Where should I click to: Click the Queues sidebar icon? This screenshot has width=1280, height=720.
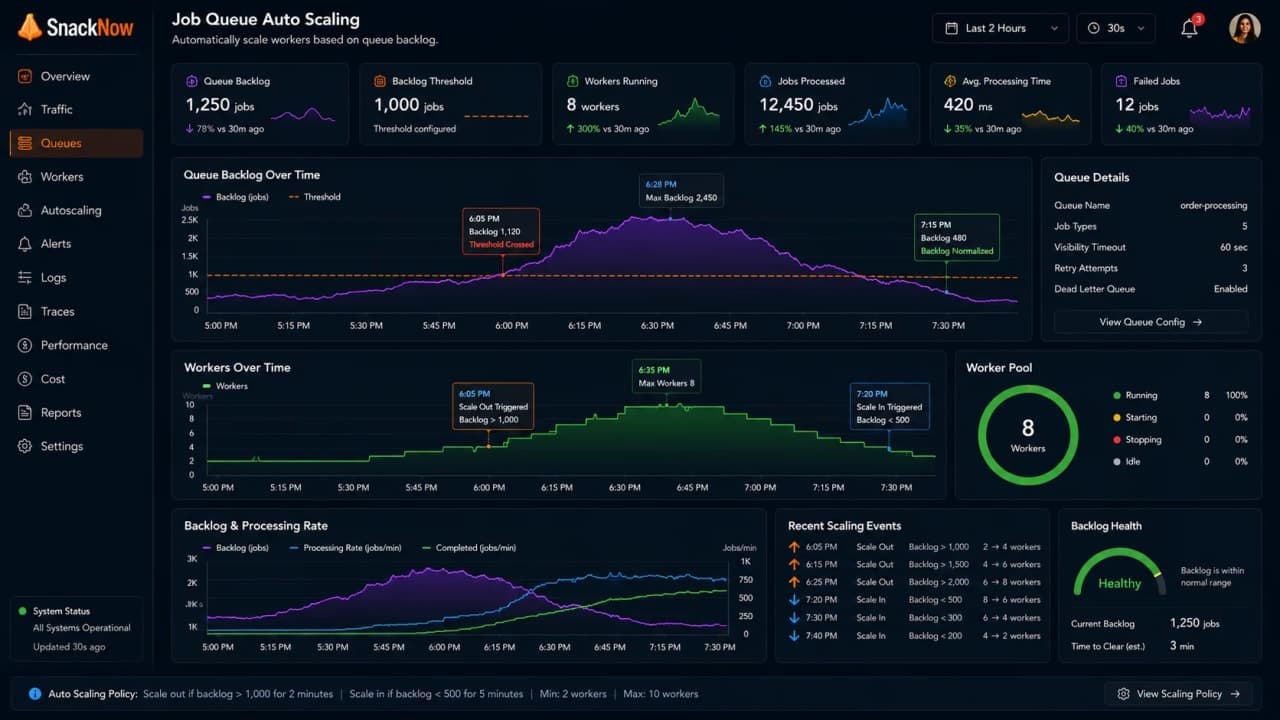tap(25, 143)
